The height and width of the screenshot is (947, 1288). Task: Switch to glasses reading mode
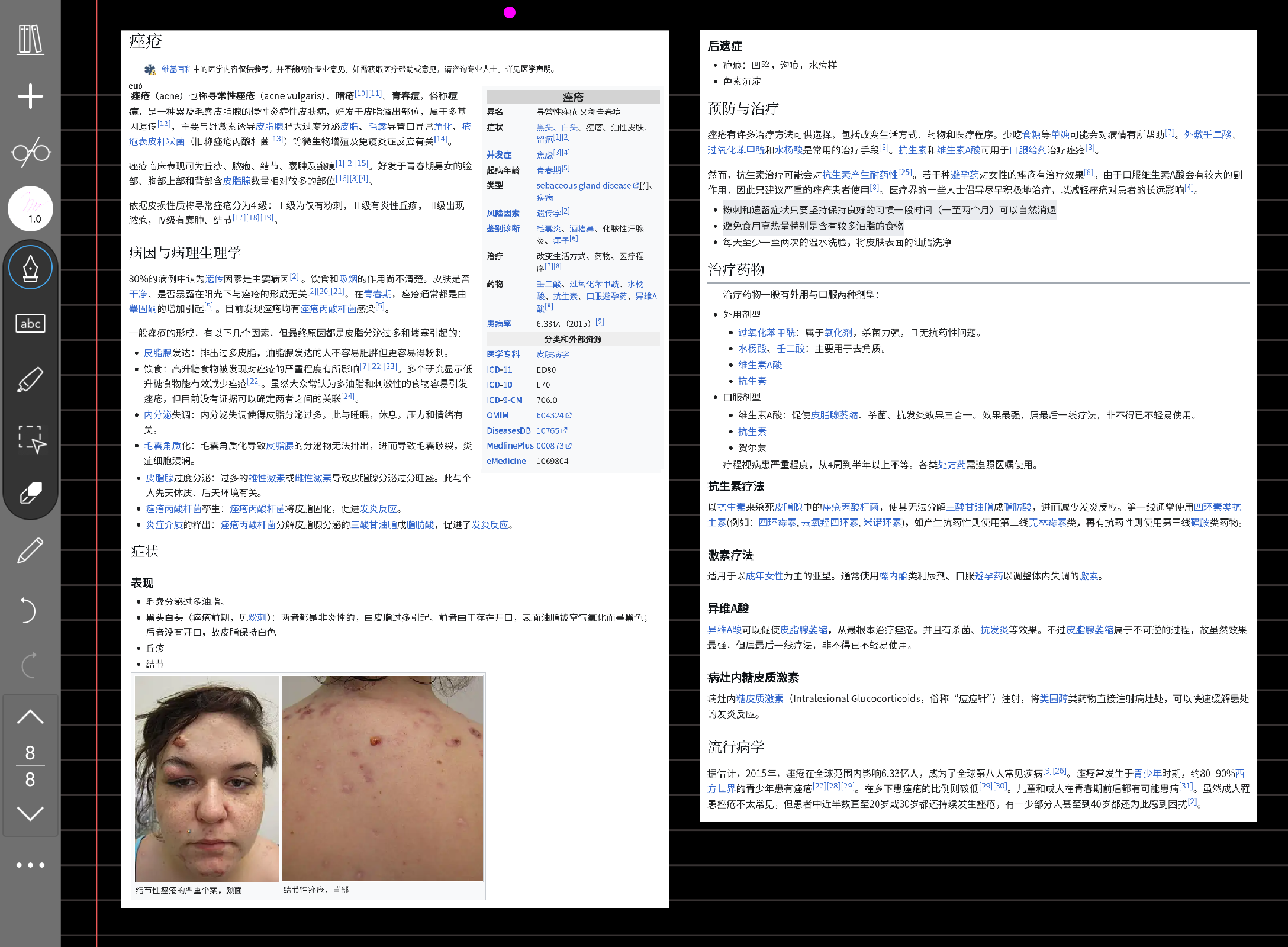pos(30,152)
